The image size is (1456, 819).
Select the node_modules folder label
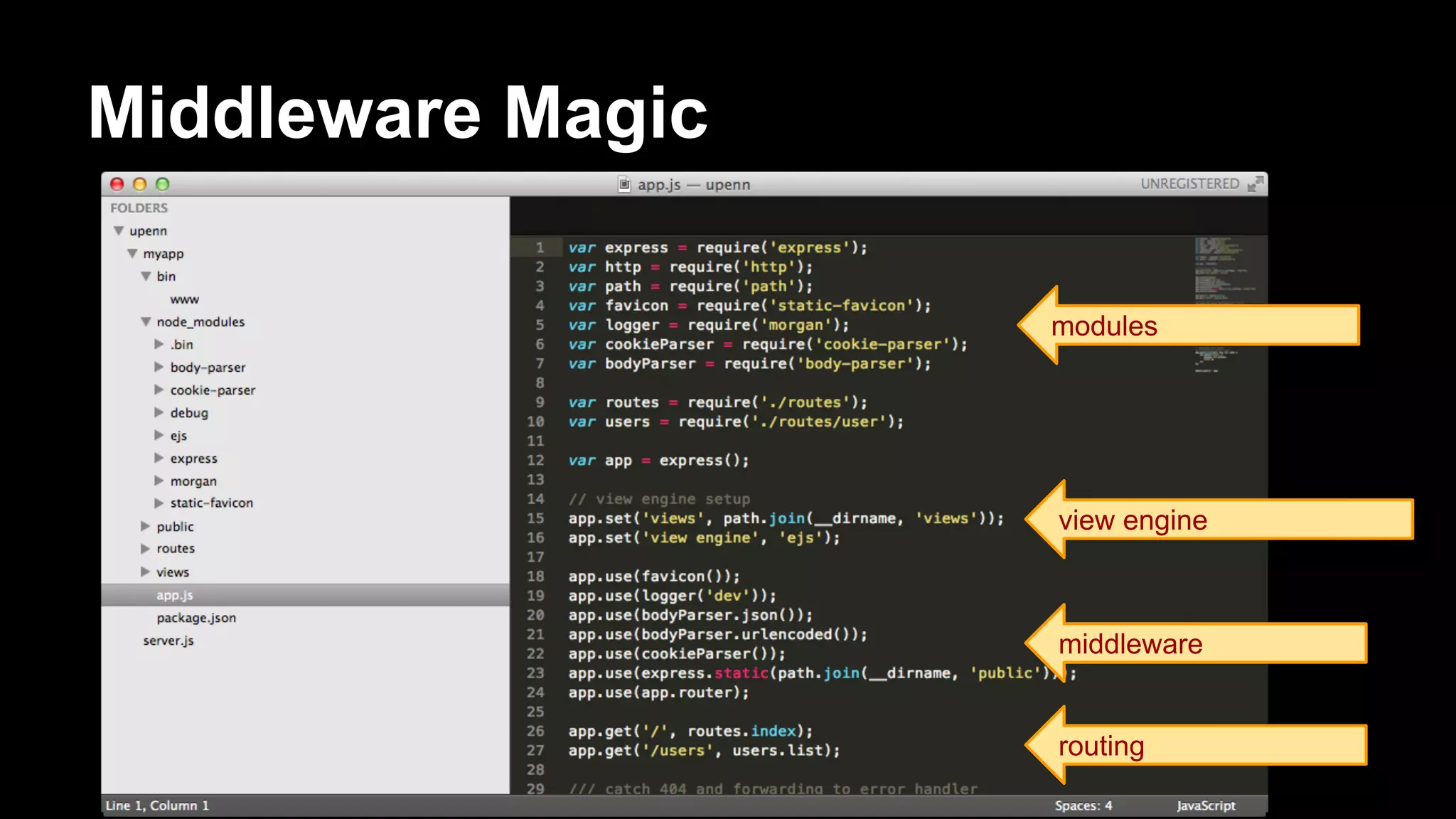coord(200,322)
